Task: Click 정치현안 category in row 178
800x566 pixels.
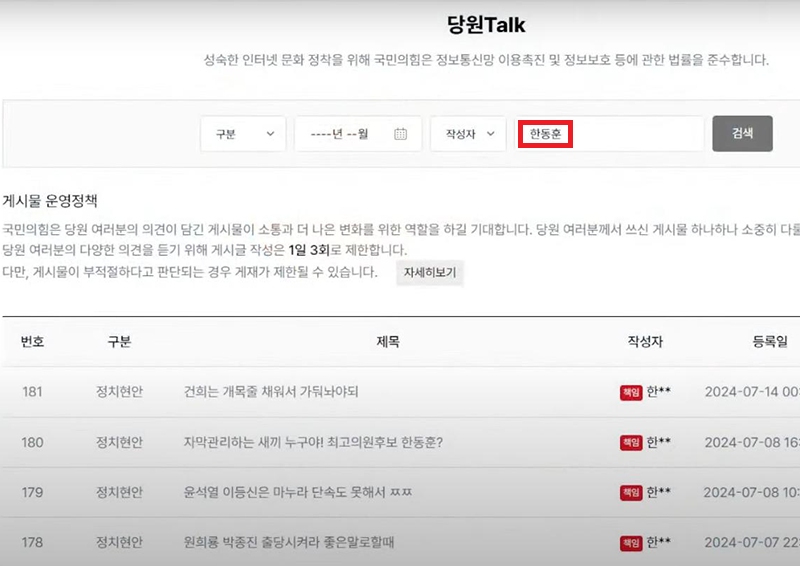Action: (119, 542)
